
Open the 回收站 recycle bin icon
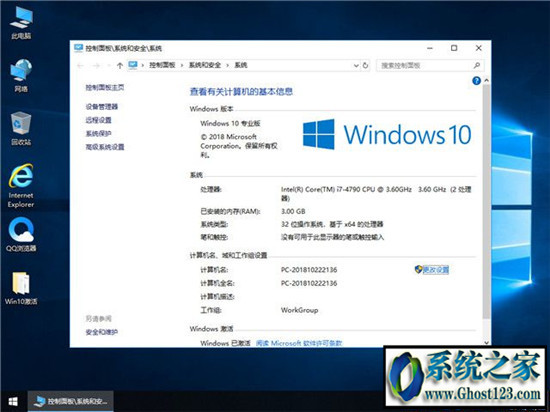pos(21,128)
